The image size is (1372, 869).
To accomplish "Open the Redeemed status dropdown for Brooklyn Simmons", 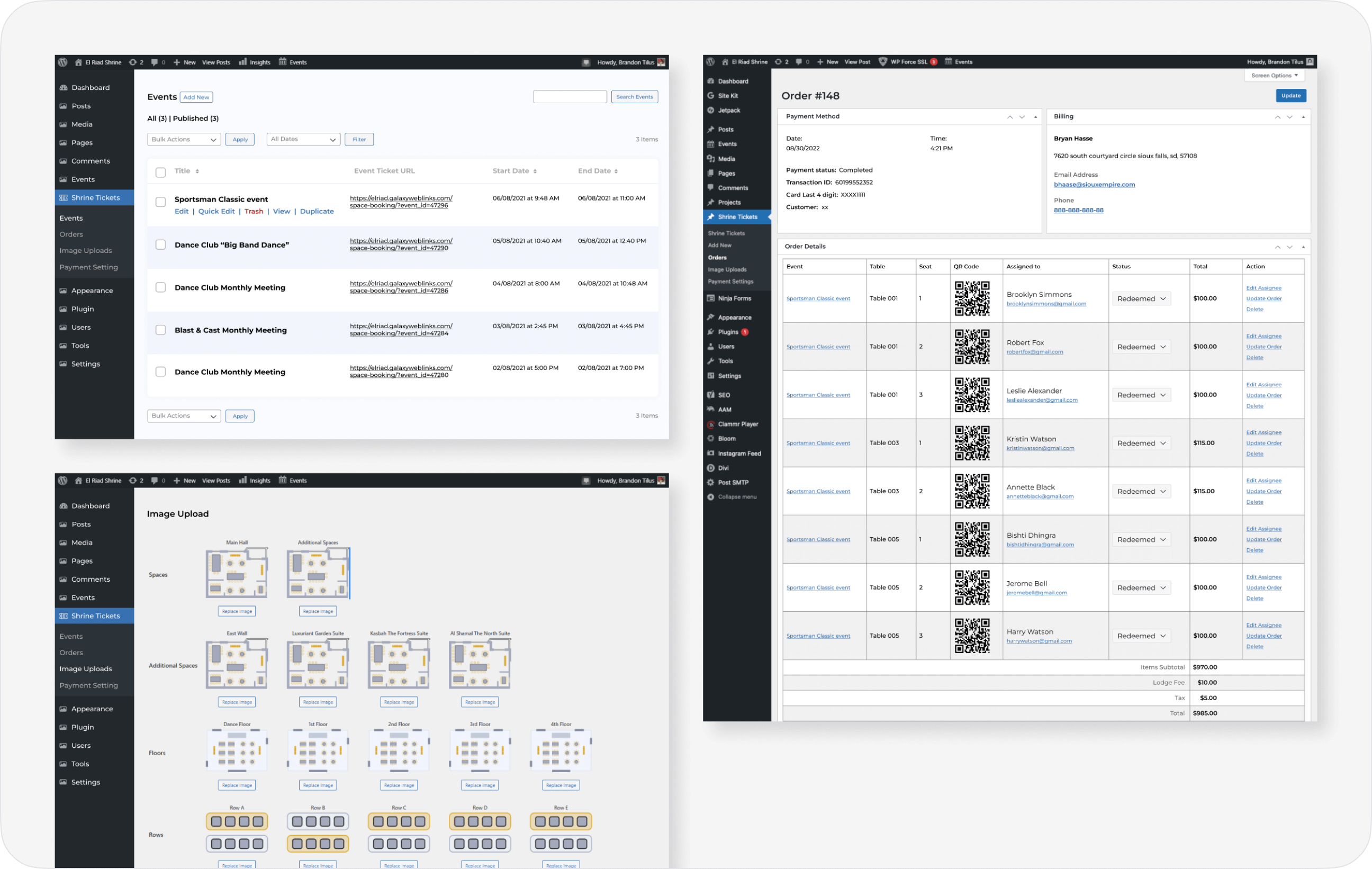I will [1141, 298].
